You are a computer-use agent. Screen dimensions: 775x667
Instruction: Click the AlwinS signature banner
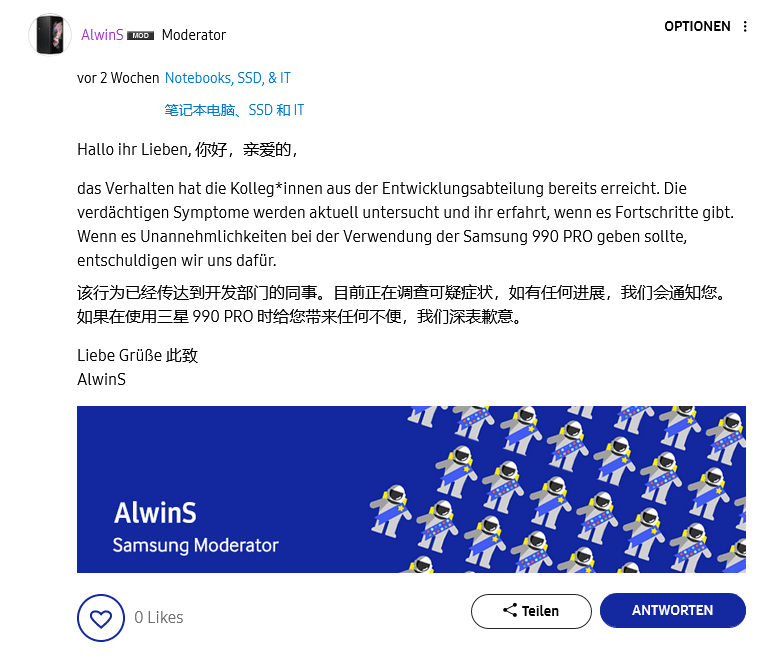click(x=411, y=489)
